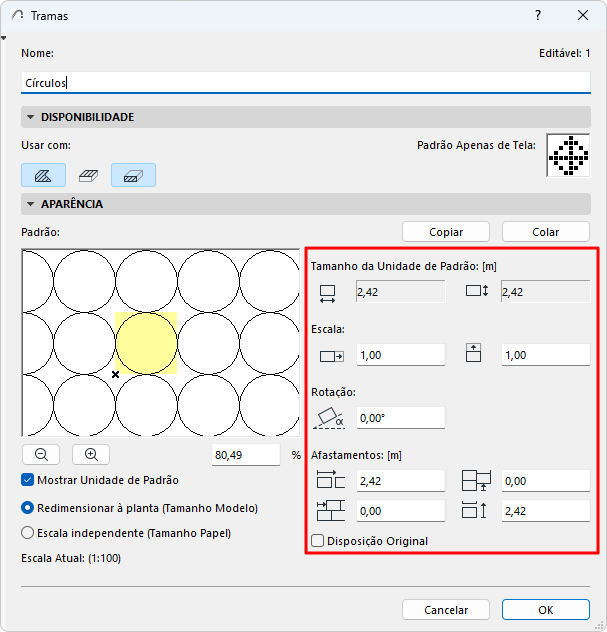This screenshot has height=632, width=607.
Task: Enable the Disposição Original checkbox
Action: [318, 541]
